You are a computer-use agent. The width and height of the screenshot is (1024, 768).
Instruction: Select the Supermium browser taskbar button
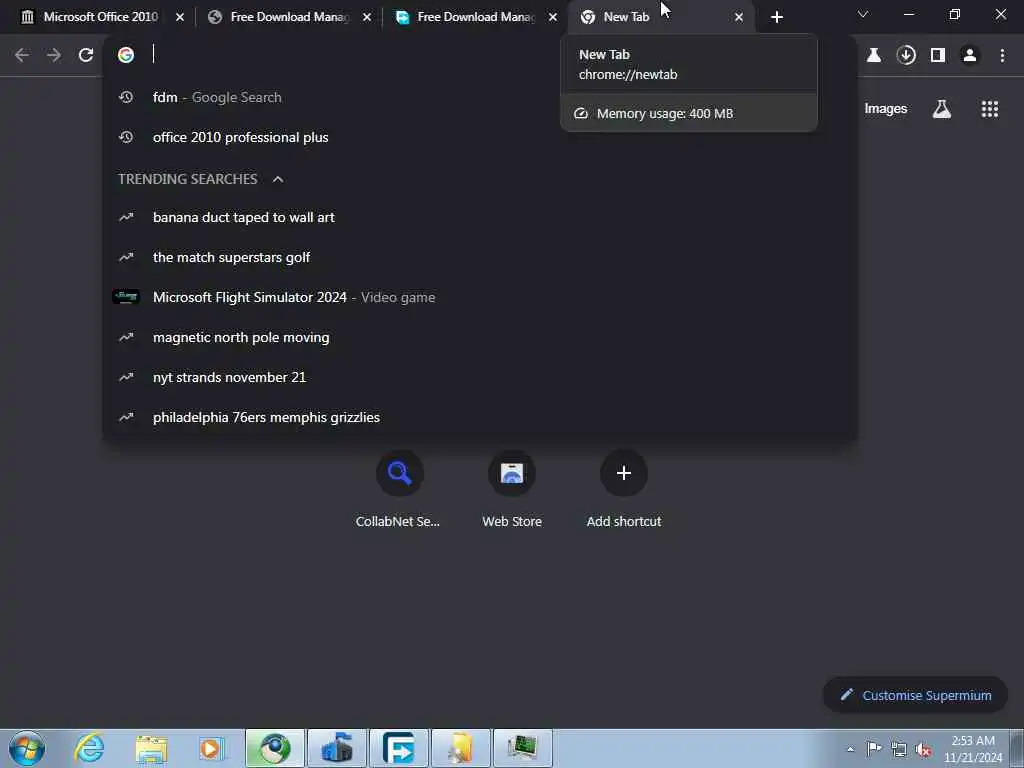[x=275, y=748]
